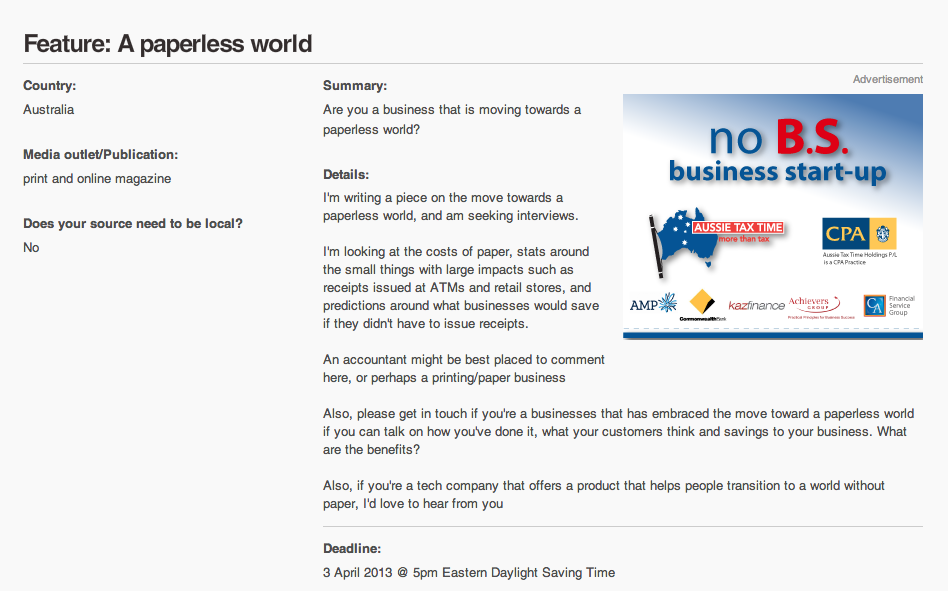Image resolution: width=948 pixels, height=591 pixels.
Task: Click the Financial Service Group logo
Action: tap(889, 305)
